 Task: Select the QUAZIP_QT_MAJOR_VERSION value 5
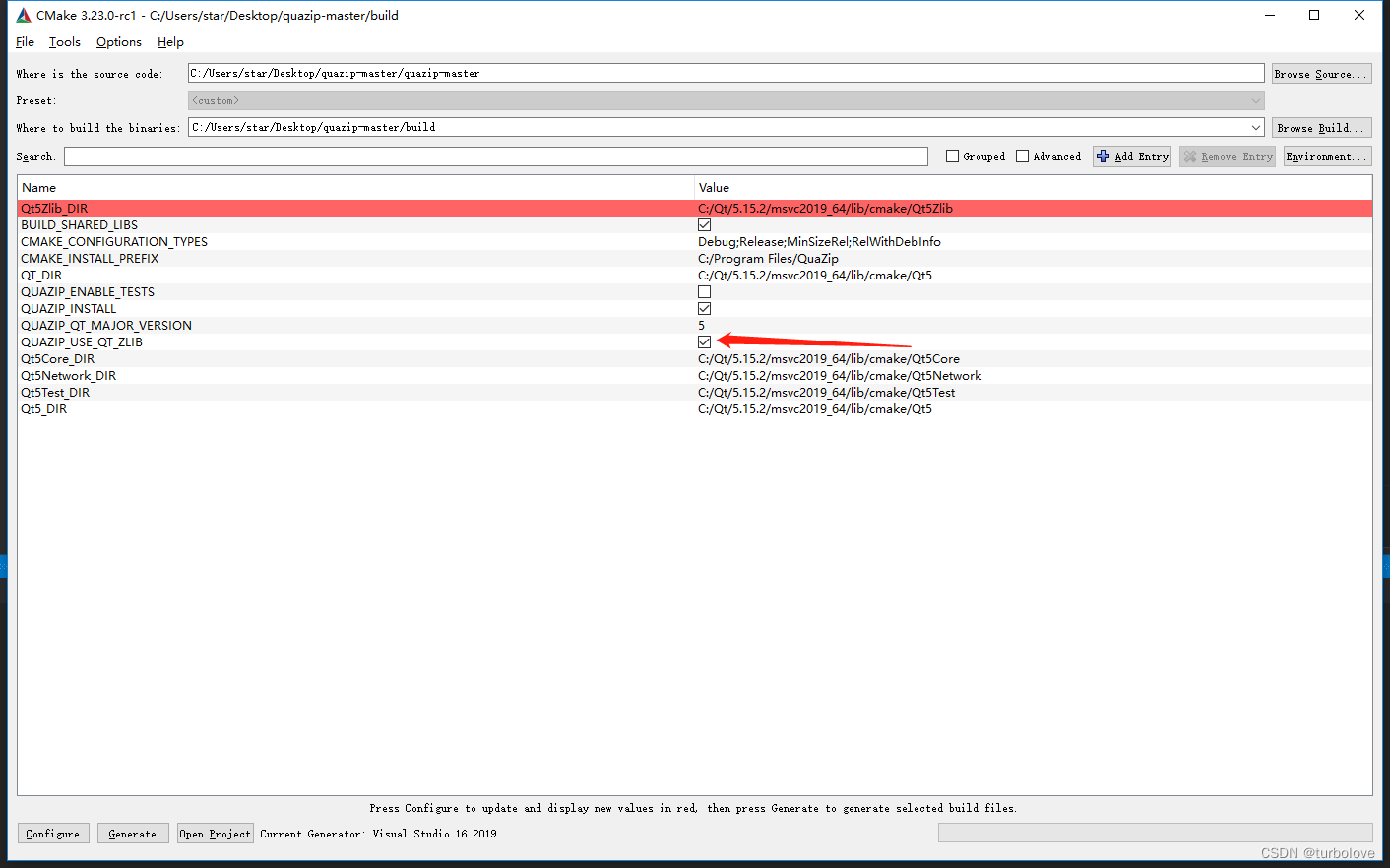point(702,326)
